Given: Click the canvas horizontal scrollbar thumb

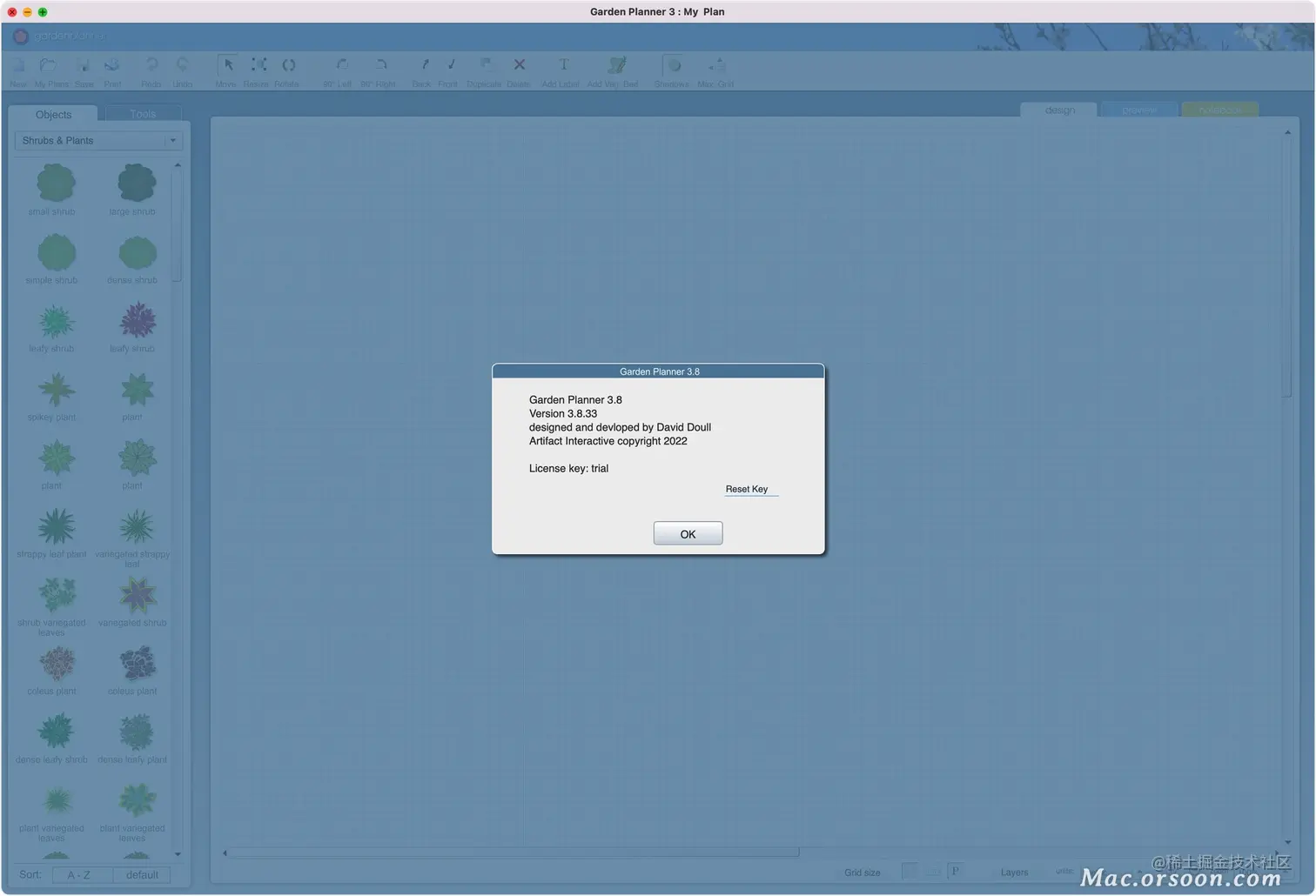Looking at the screenshot, I should tap(514, 853).
